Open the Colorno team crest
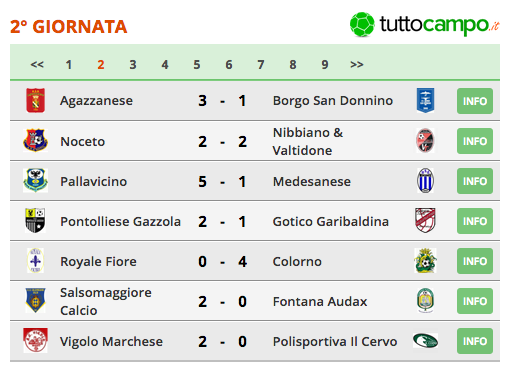The image size is (513, 370). 425,260
